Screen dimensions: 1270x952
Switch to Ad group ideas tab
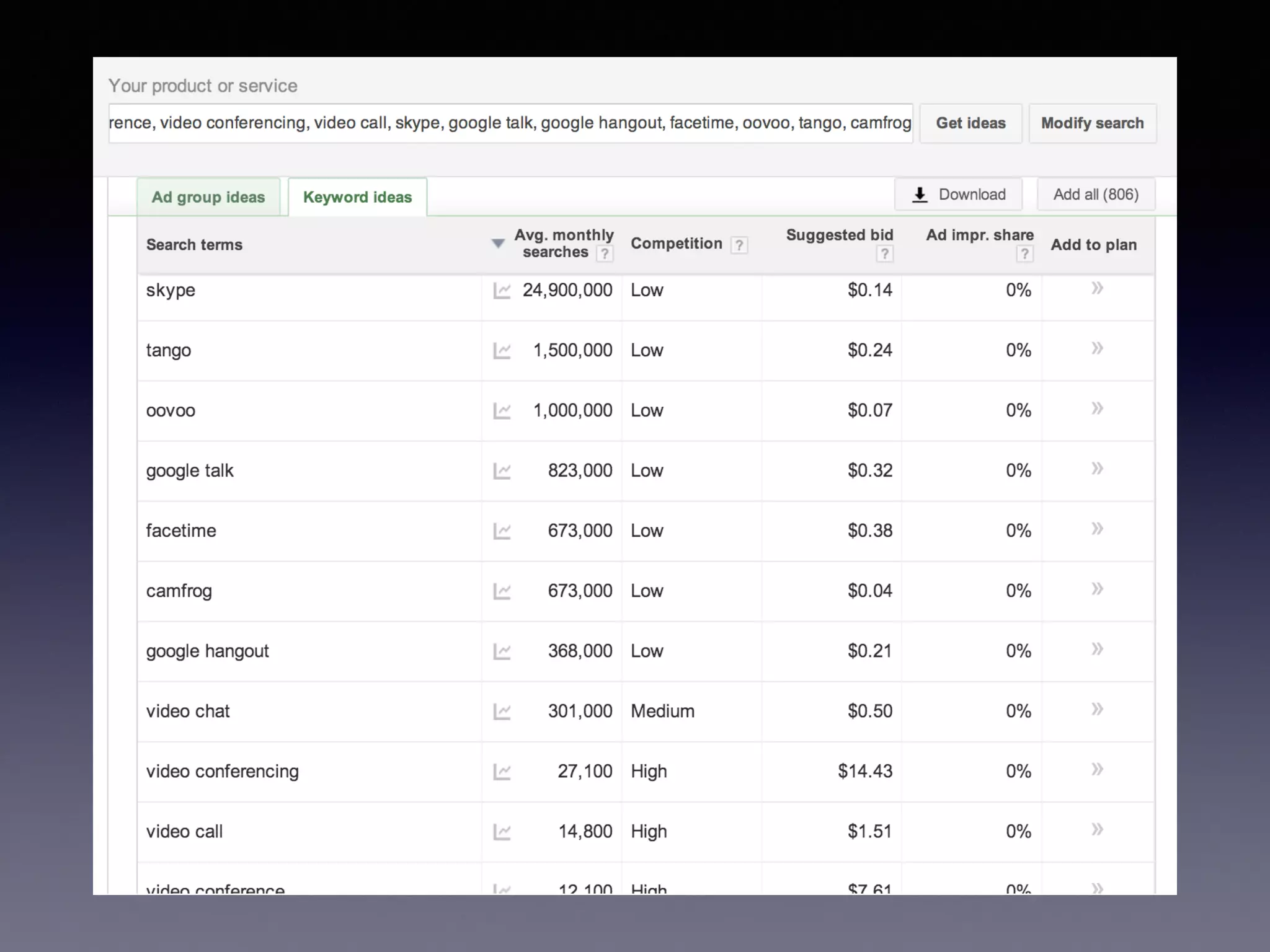[x=208, y=197]
